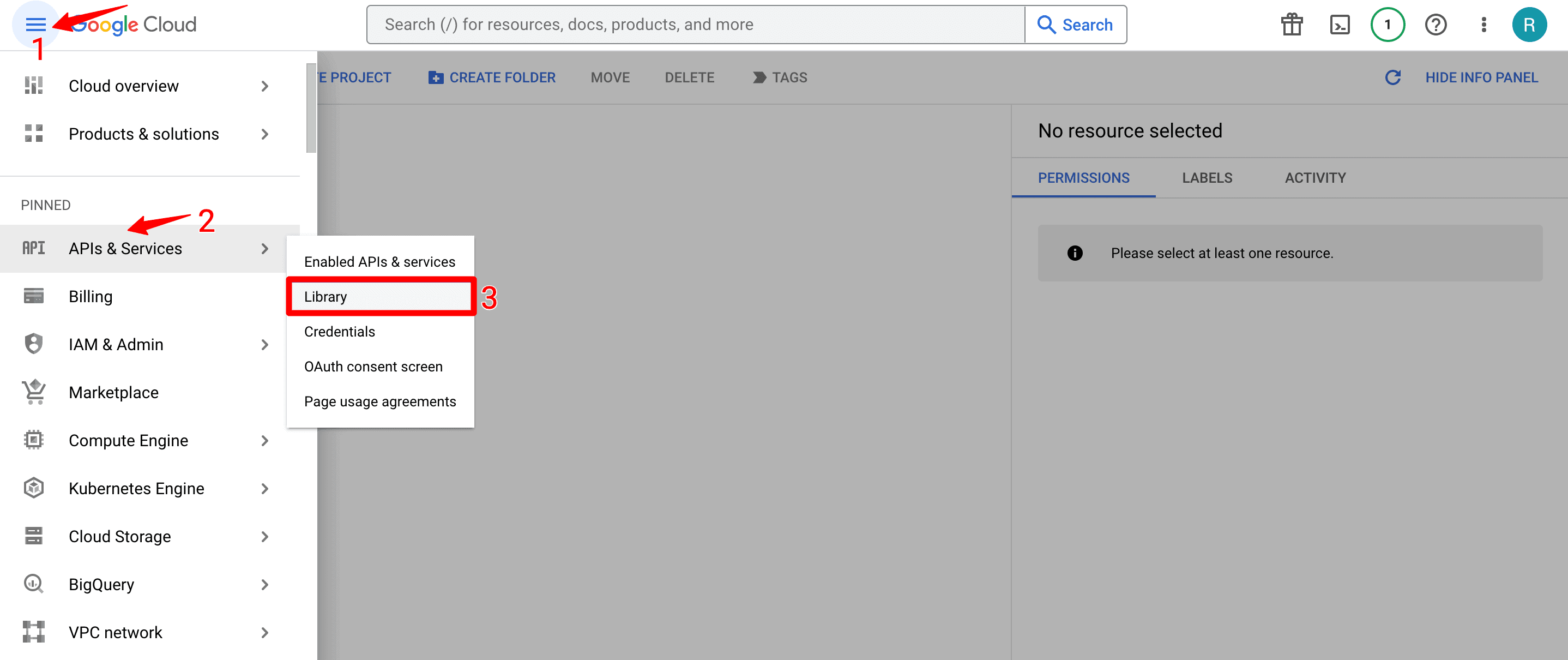Expand Cloud Storage chevron
The width and height of the screenshot is (1568, 660).
[265, 536]
